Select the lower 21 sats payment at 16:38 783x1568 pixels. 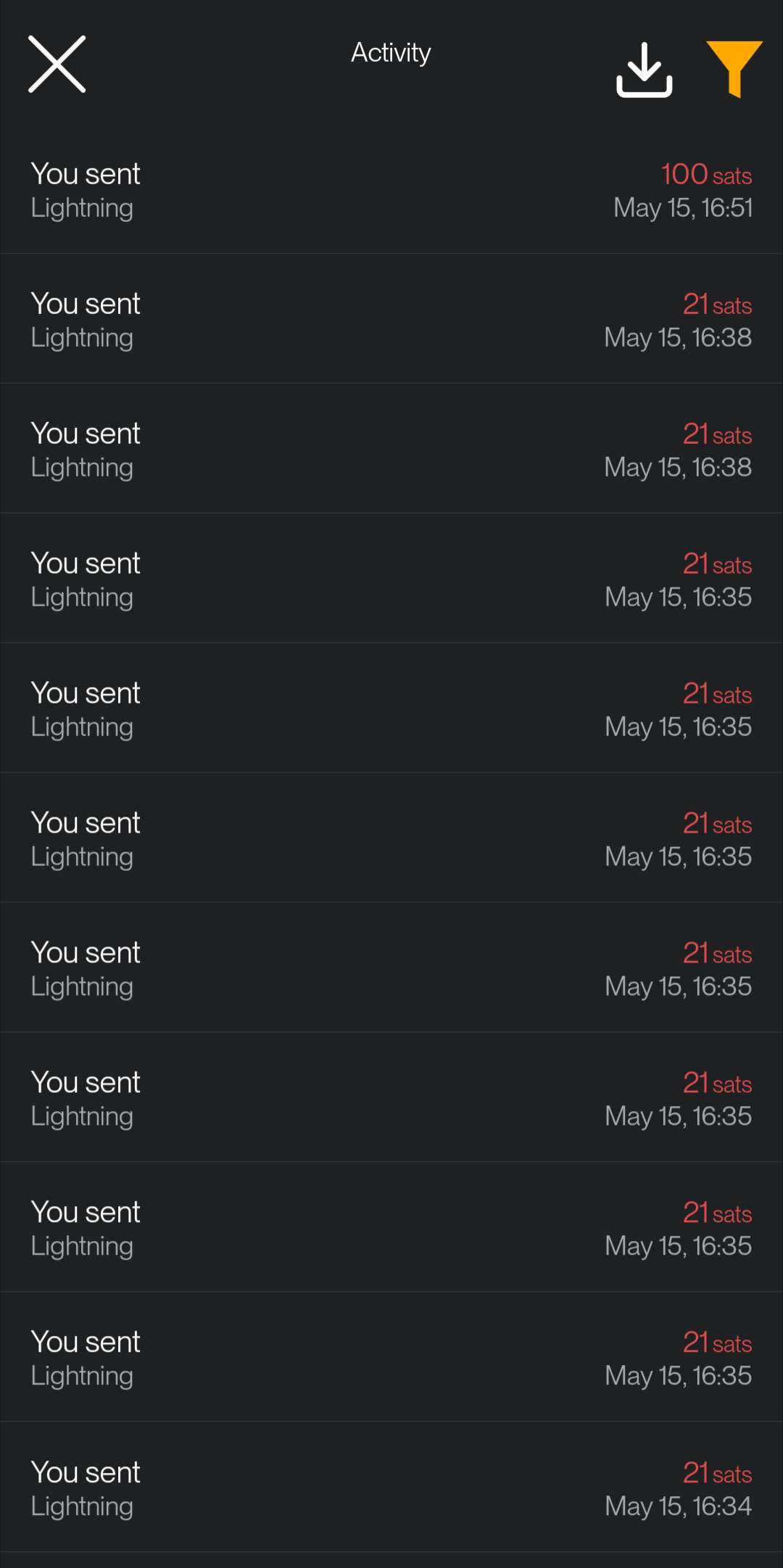pyautogui.click(x=391, y=448)
